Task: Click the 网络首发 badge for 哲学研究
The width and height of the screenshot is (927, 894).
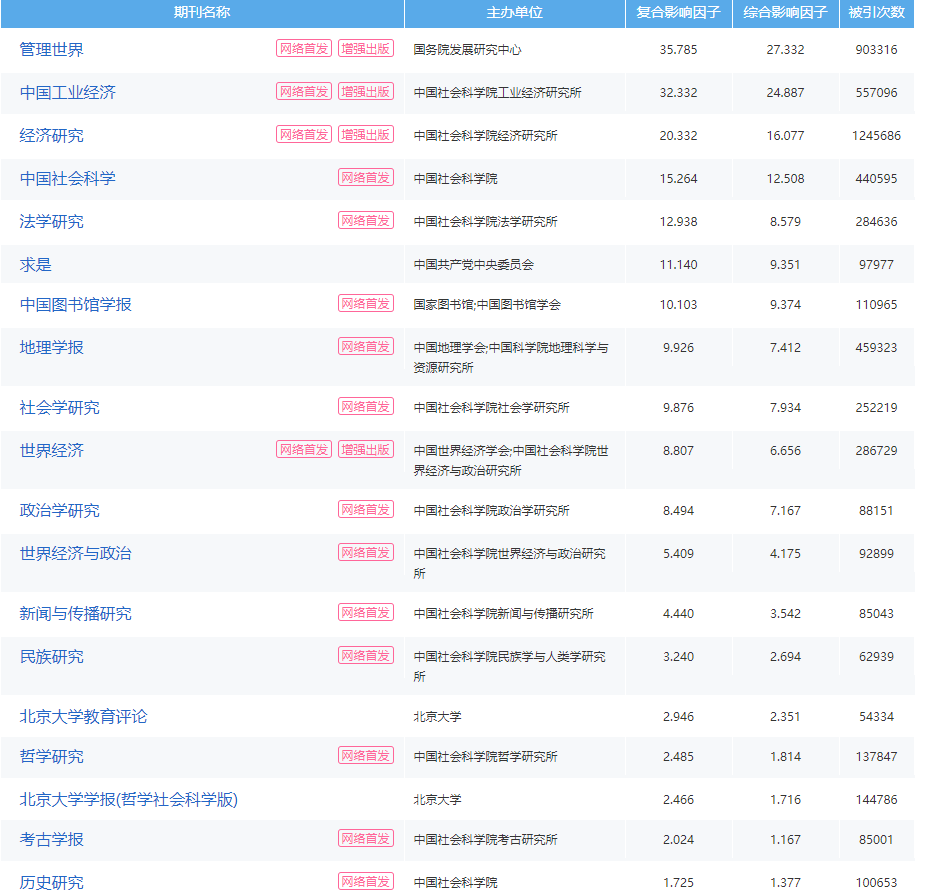Action: click(x=365, y=755)
